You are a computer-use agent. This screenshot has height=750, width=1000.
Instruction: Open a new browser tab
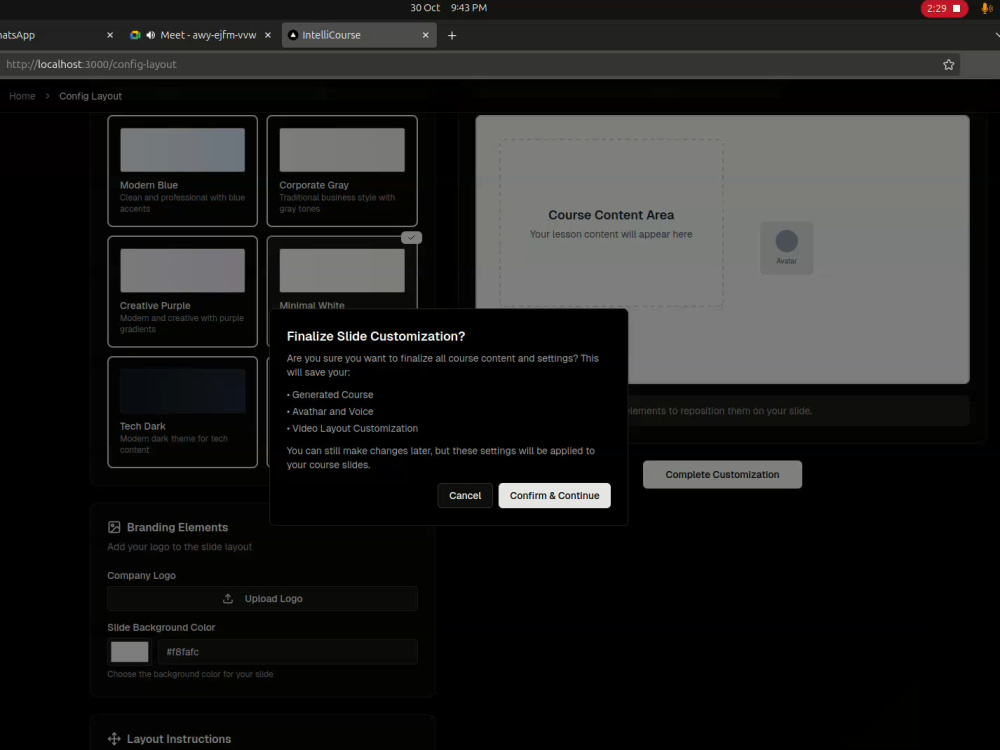[x=452, y=36]
